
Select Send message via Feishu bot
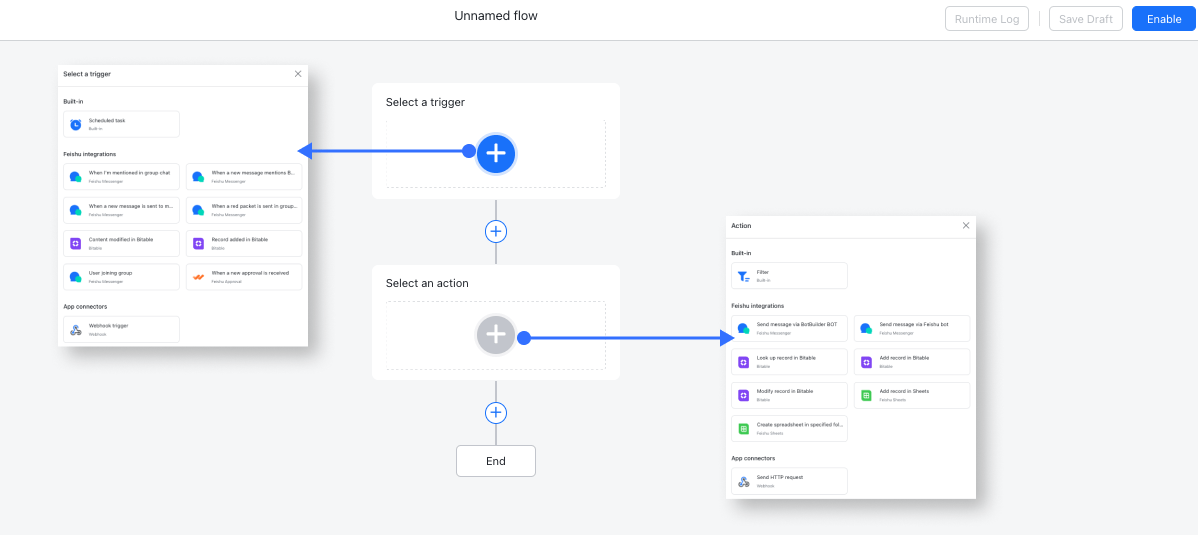911,328
